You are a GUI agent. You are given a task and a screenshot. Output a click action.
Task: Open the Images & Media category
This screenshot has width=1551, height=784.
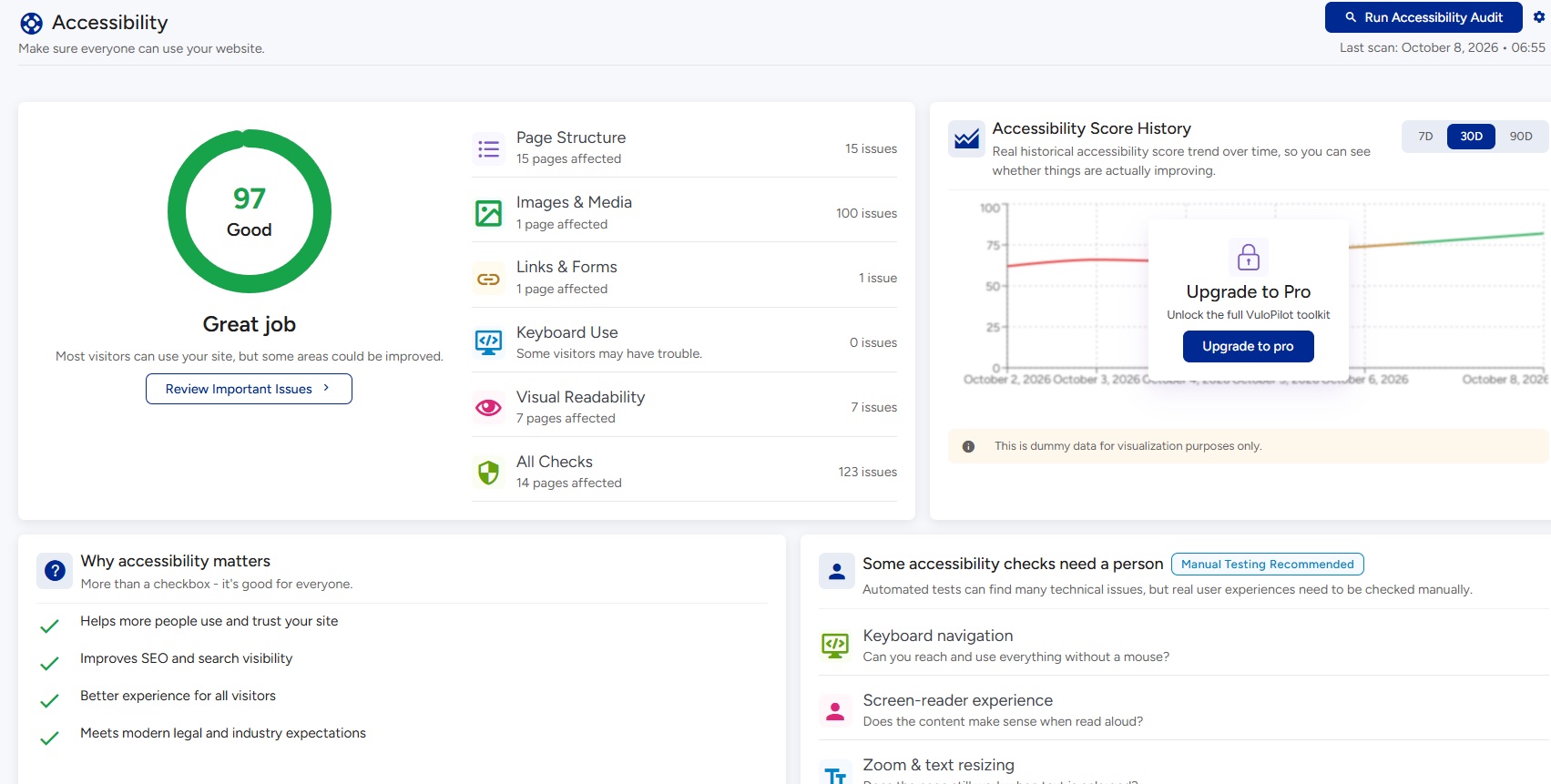coord(684,212)
